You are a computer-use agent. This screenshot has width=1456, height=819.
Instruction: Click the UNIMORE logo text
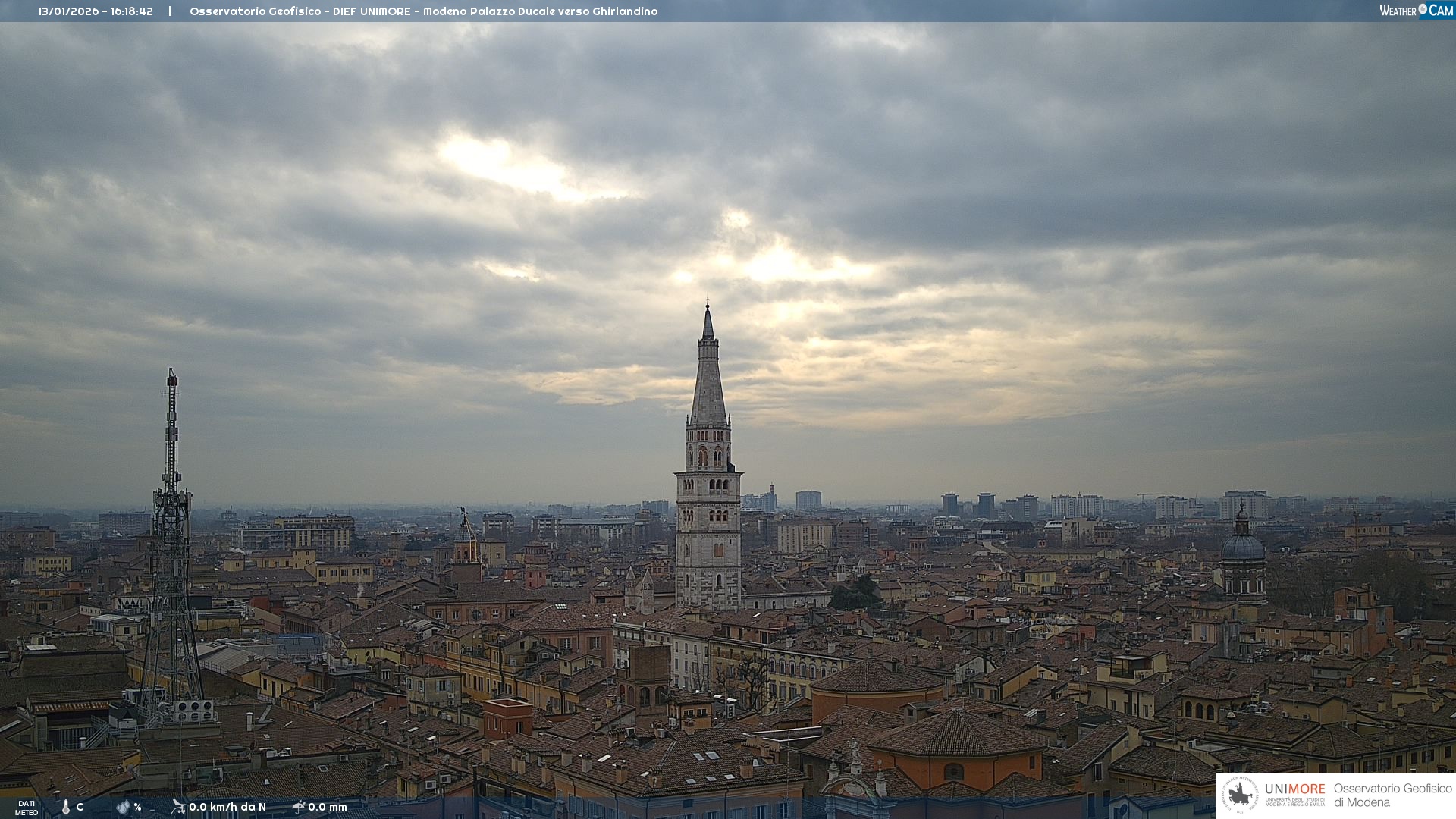click(x=1294, y=789)
